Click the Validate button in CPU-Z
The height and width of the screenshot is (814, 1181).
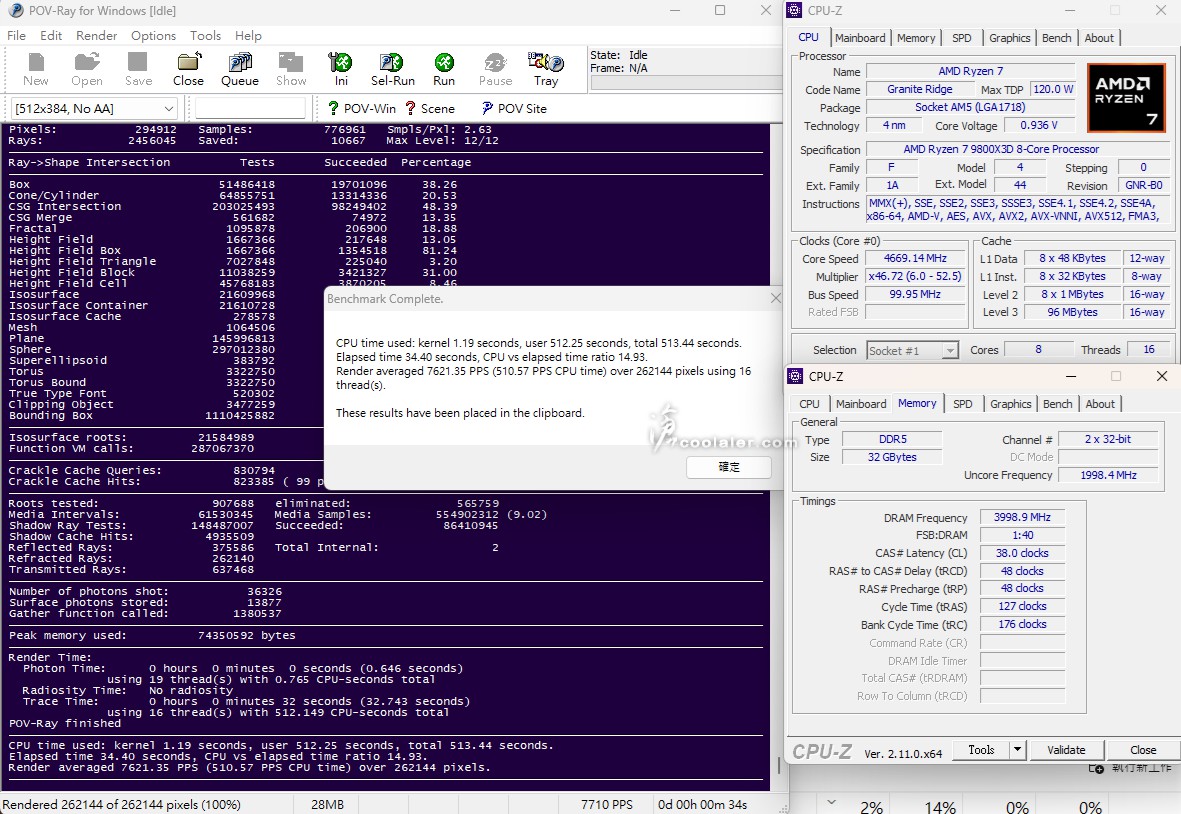[1066, 749]
